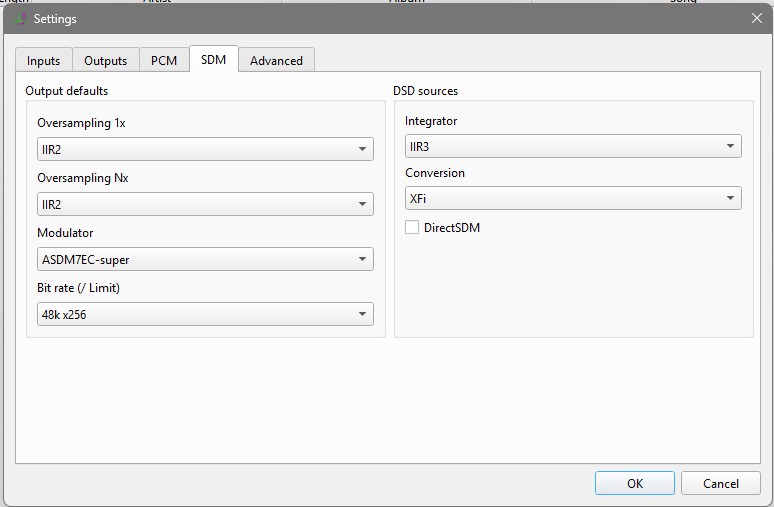Close the Settings dialog with the X
This screenshot has width=774, height=507.
point(756,18)
